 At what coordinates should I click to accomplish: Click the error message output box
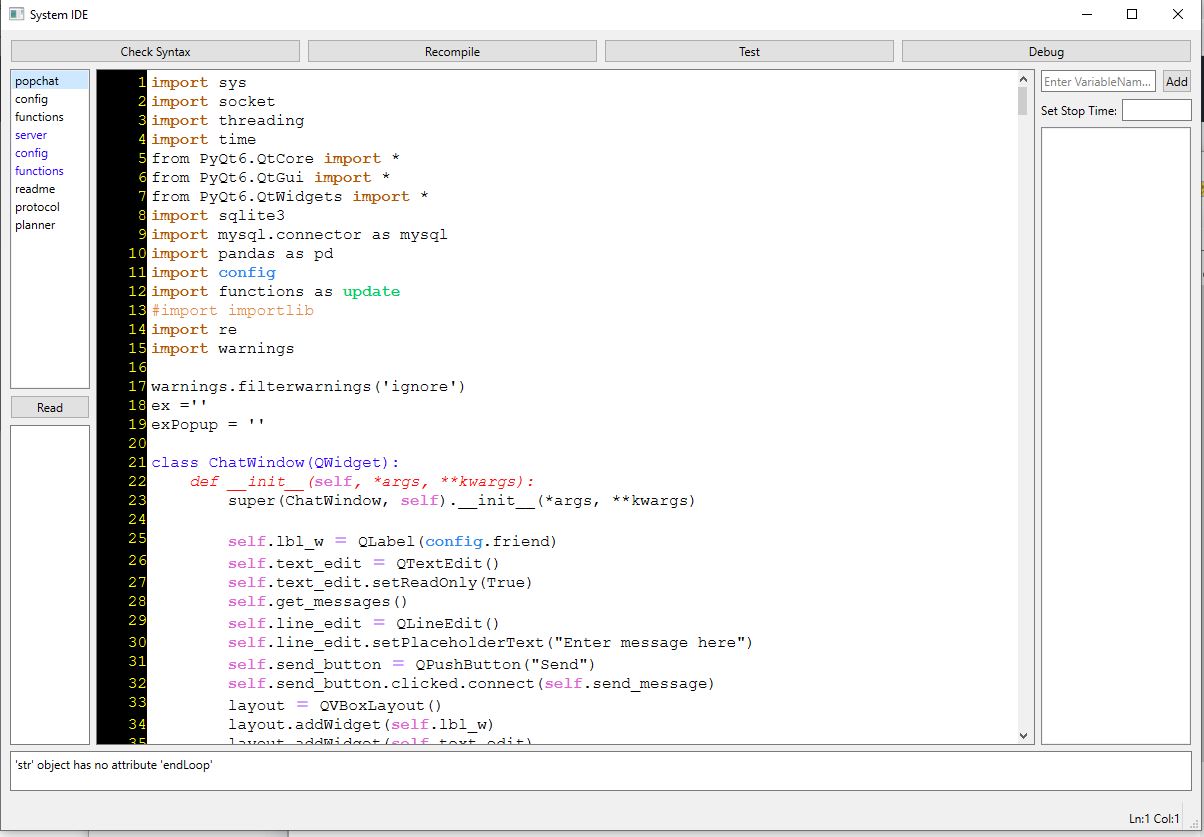coord(601,771)
